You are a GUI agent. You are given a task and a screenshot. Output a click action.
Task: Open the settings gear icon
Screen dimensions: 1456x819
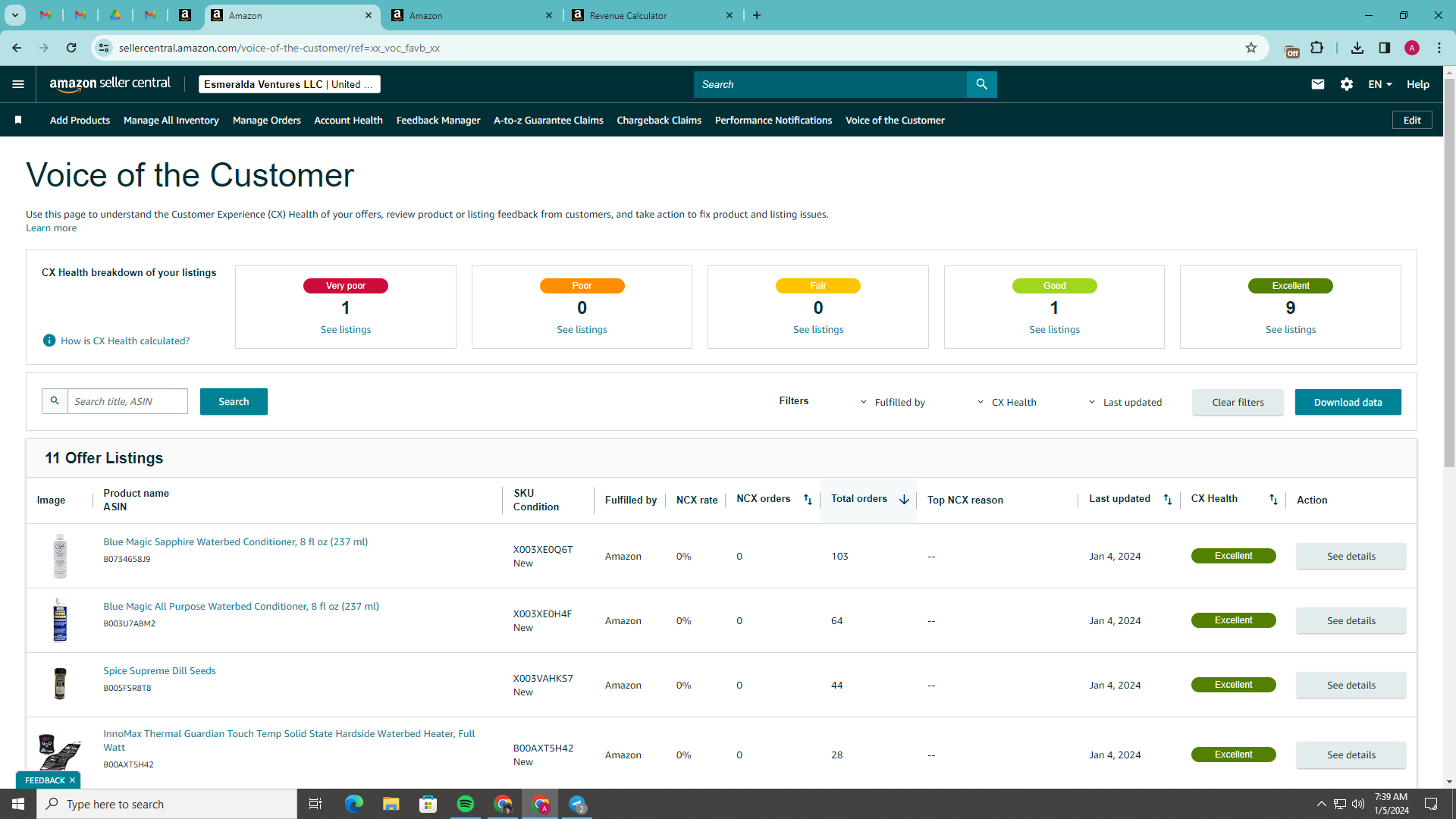point(1347,84)
